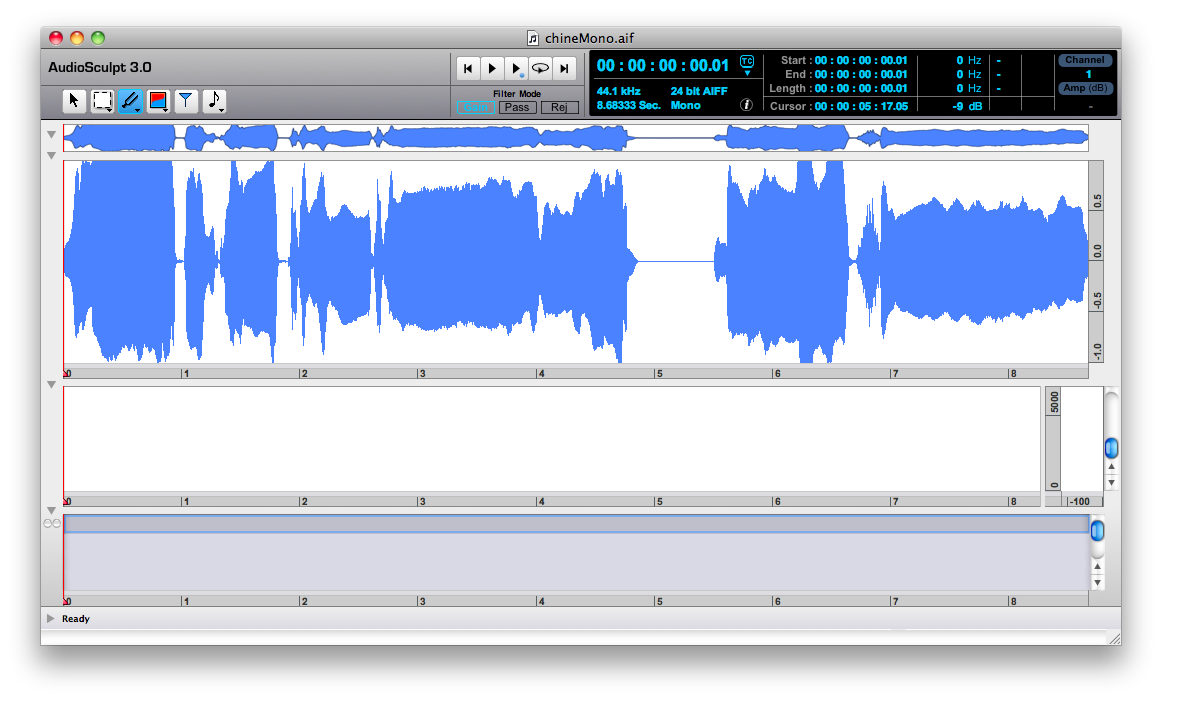1177x703 pixels.
Task: Choose the pencil drawing tool
Action: (130, 101)
